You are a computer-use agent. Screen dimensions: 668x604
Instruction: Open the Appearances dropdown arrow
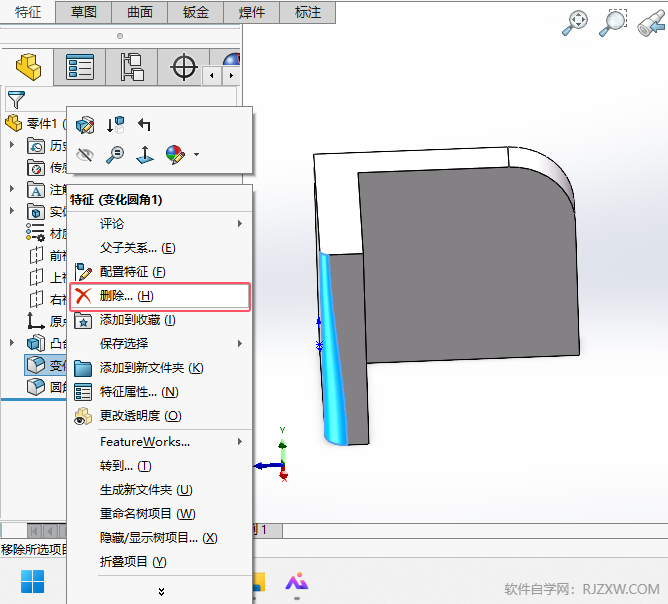pyautogui.click(x=196, y=155)
